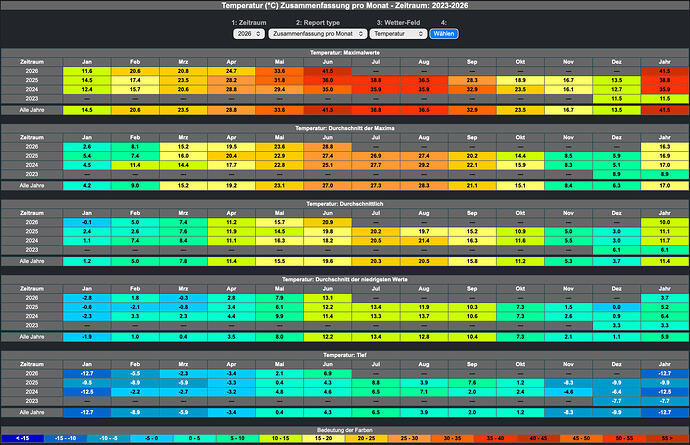Click the 41.5 Jun 2026 maximum cell

pyautogui.click(x=327, y=71)
